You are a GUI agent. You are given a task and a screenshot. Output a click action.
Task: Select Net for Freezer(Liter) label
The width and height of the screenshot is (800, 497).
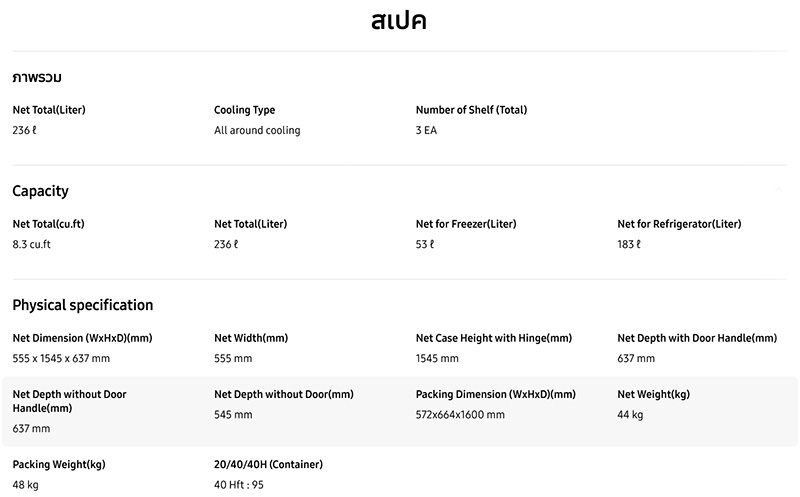pos(466,224)
